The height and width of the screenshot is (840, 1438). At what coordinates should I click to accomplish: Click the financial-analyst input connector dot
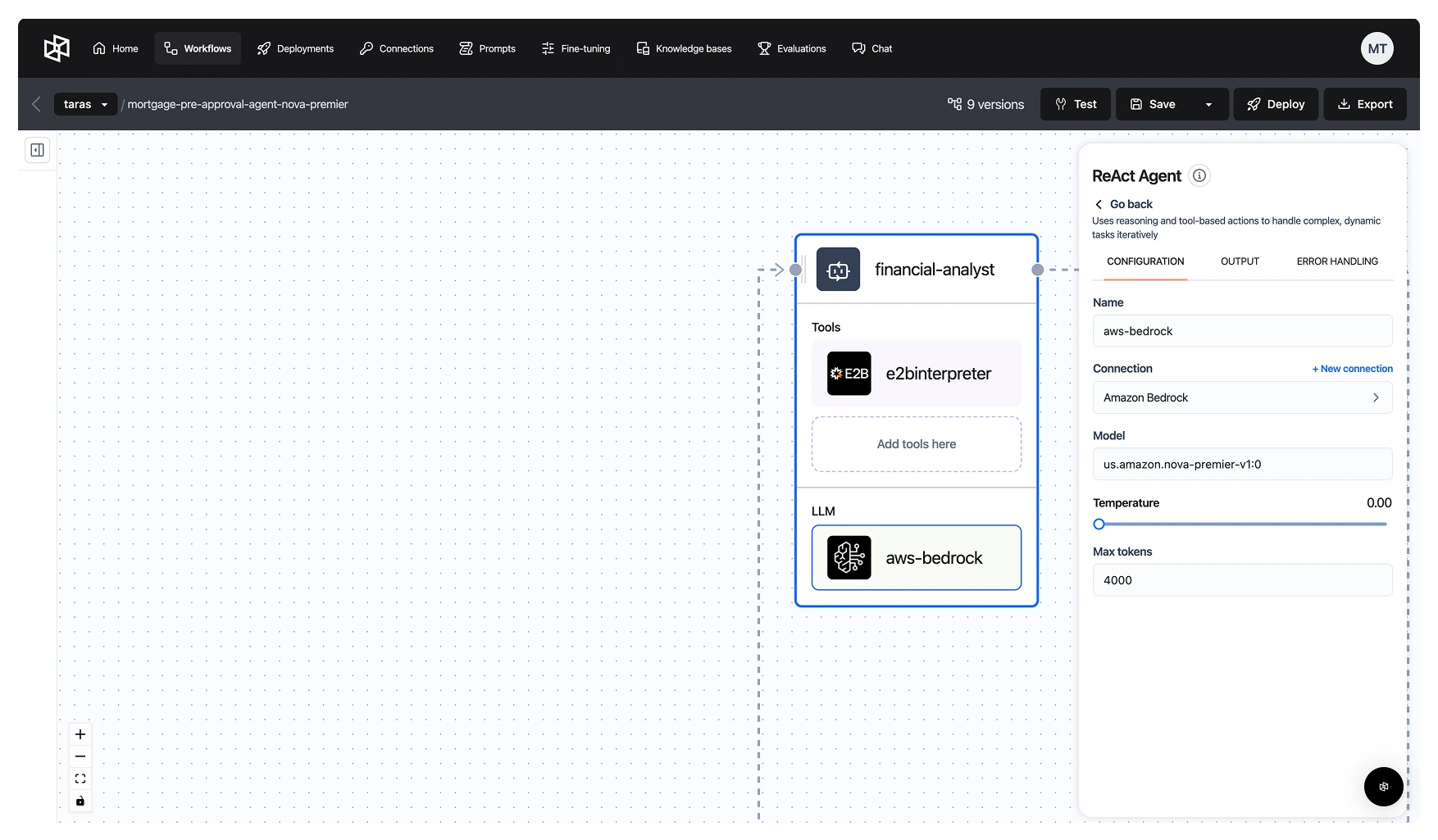click(795, 270)
